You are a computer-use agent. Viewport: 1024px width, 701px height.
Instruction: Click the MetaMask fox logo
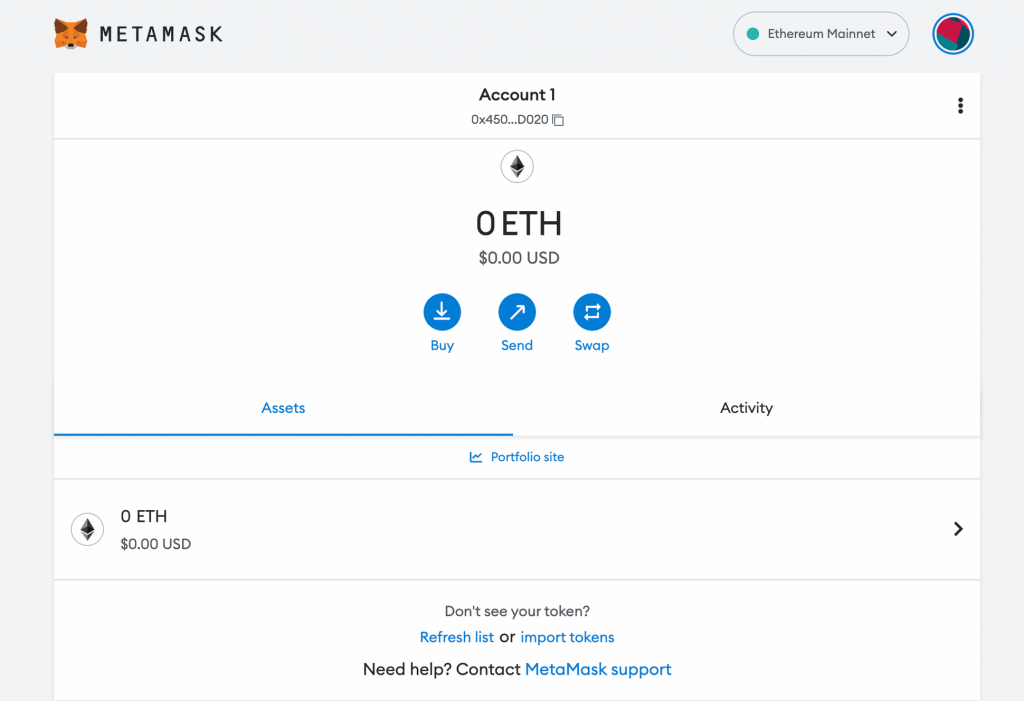71,34
